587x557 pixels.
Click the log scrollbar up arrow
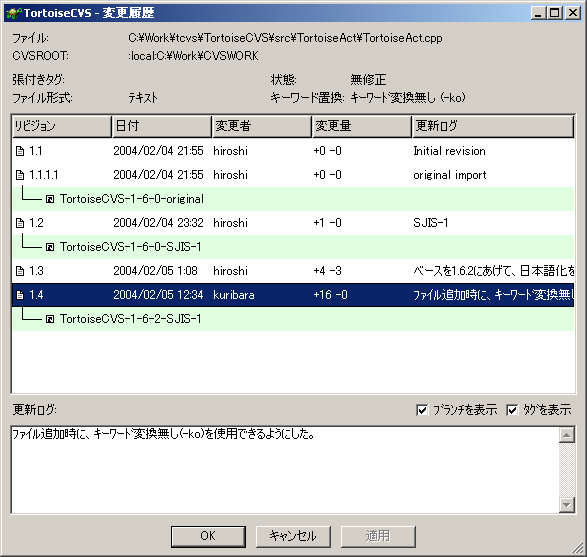(567, 435)
